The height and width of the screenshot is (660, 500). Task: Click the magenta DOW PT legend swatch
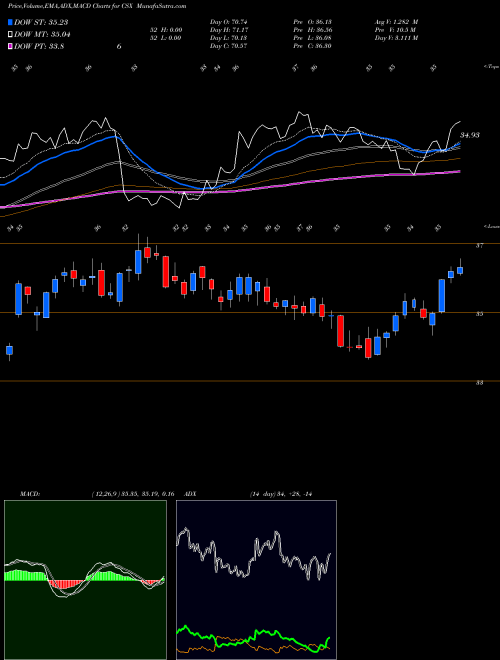[10, 47]
